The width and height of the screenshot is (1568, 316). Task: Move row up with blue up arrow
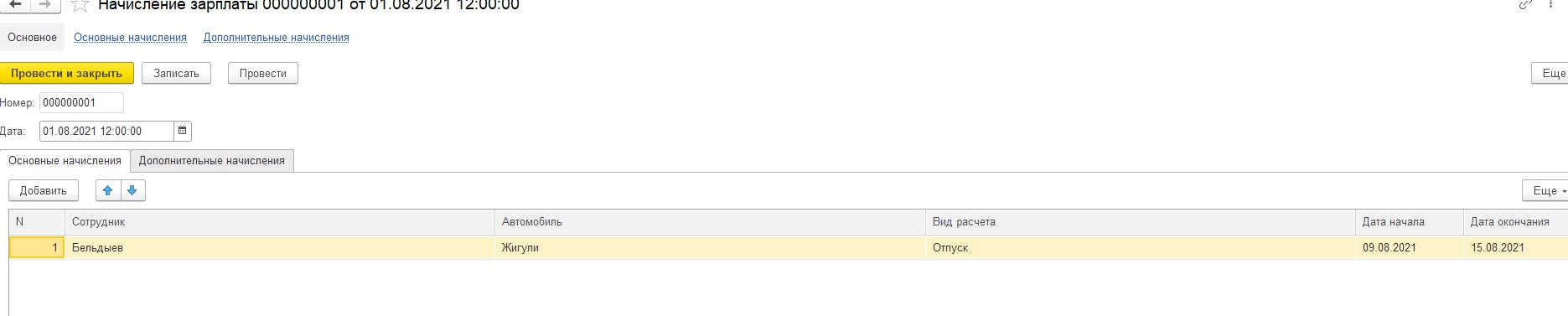(107, 190)
